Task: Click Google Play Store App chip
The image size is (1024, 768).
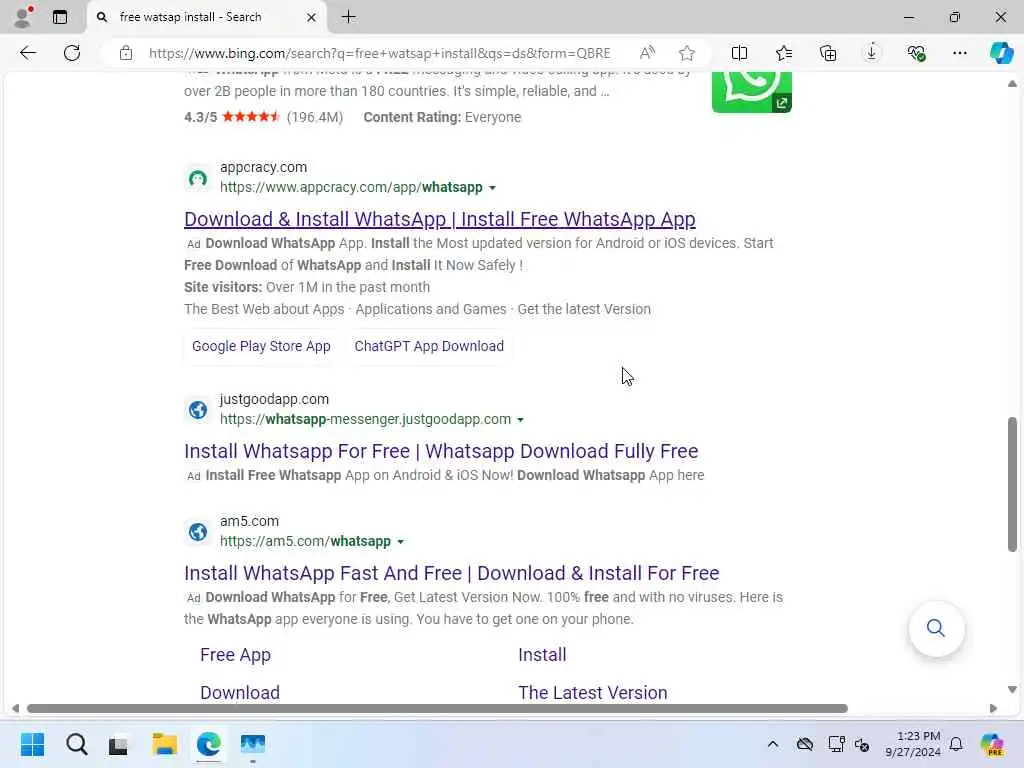Action: 261,346
